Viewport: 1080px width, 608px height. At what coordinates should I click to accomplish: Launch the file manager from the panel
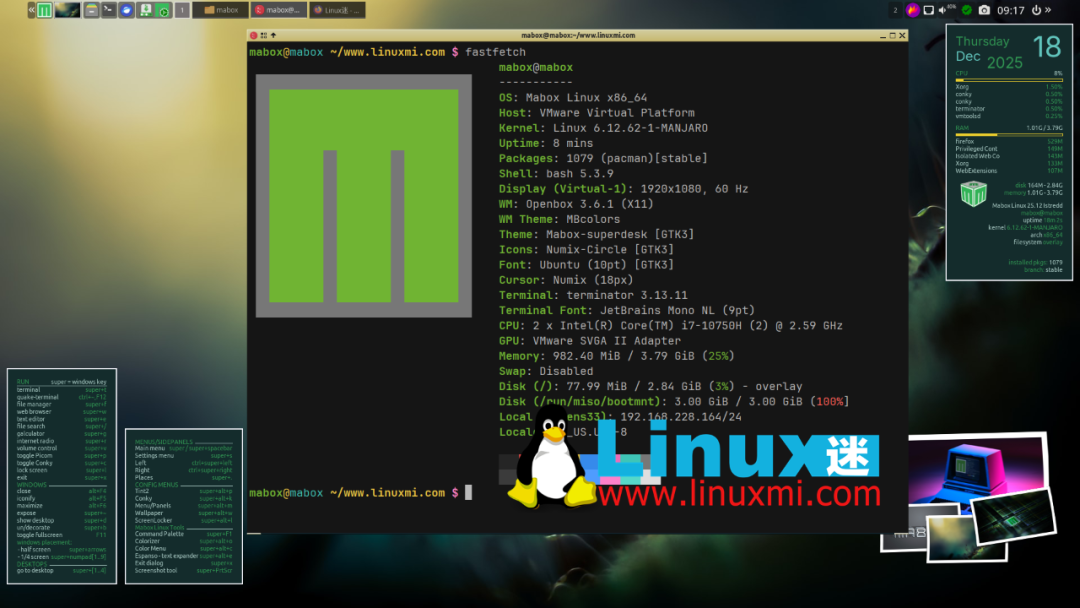coord(91,10)
